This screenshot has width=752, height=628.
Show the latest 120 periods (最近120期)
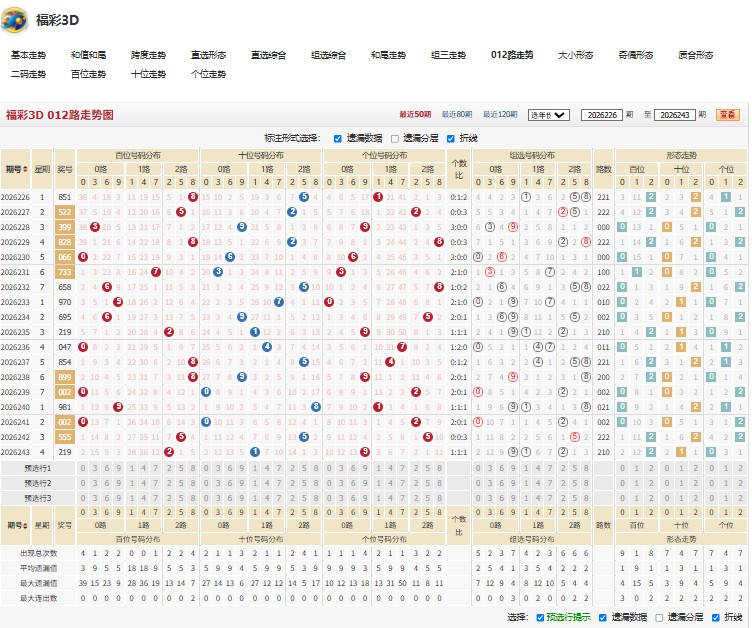(x=500, y=115)
